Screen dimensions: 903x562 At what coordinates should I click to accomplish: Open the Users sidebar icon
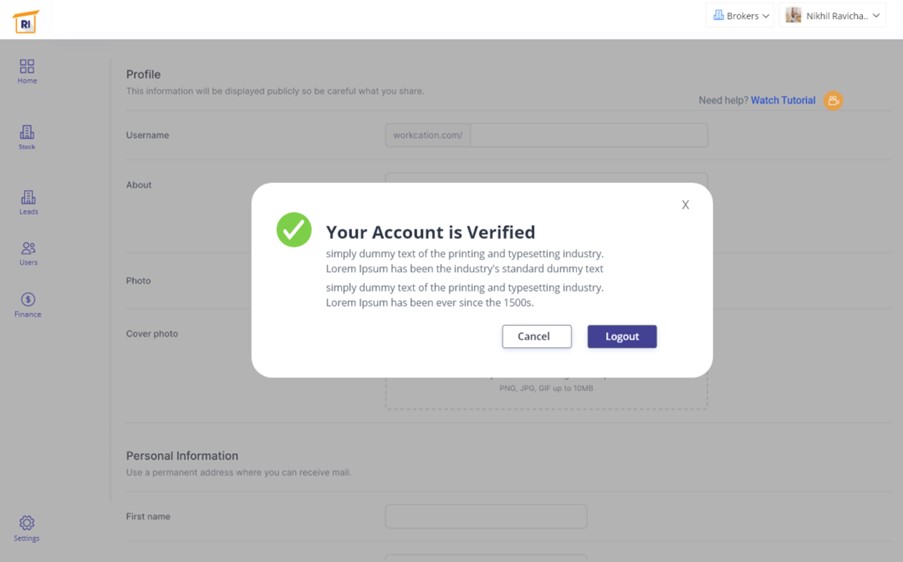point(28,249)
